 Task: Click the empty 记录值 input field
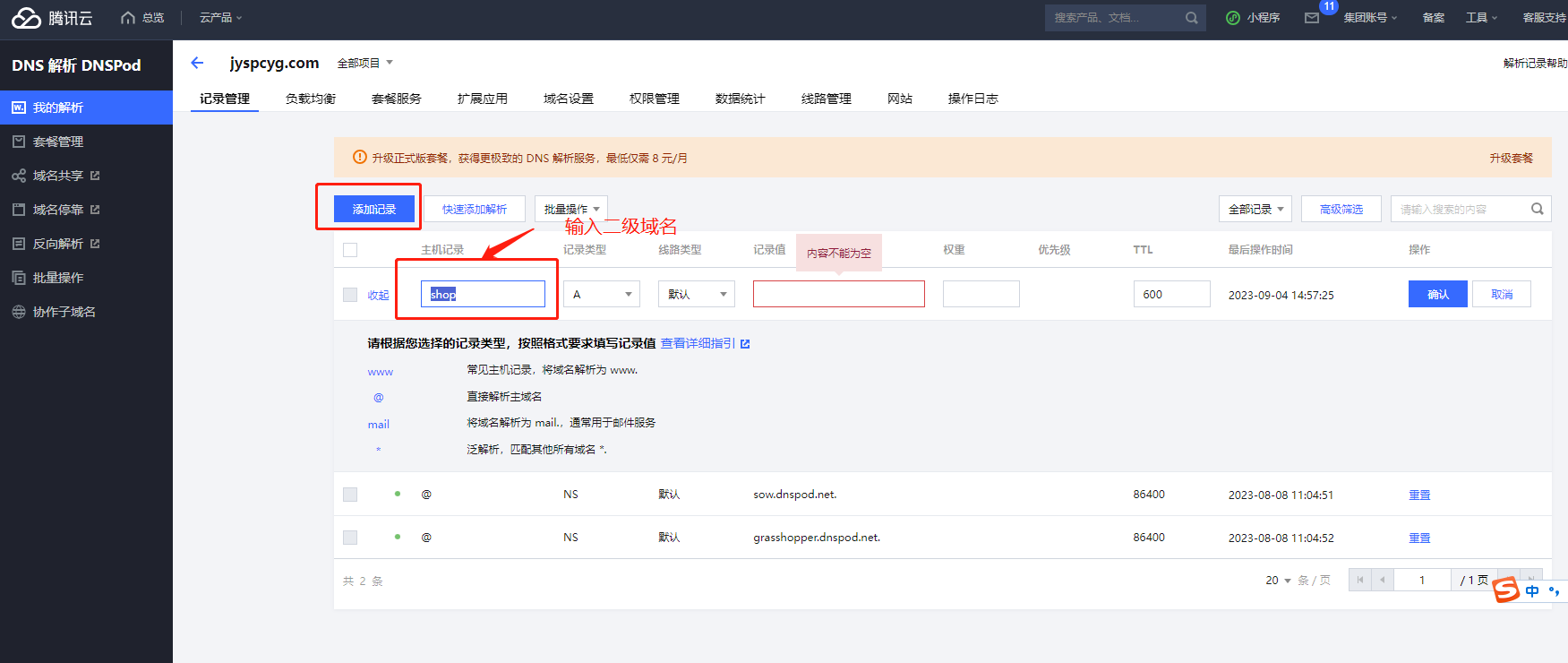(x=838, y=294)
